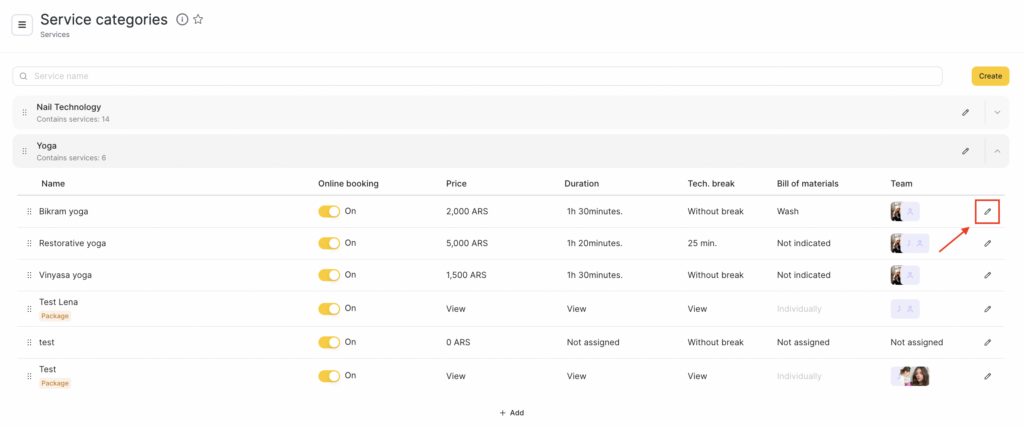1024x427 pixels.
Task: Expand the Nail Technology category
Action: (997, 113)
